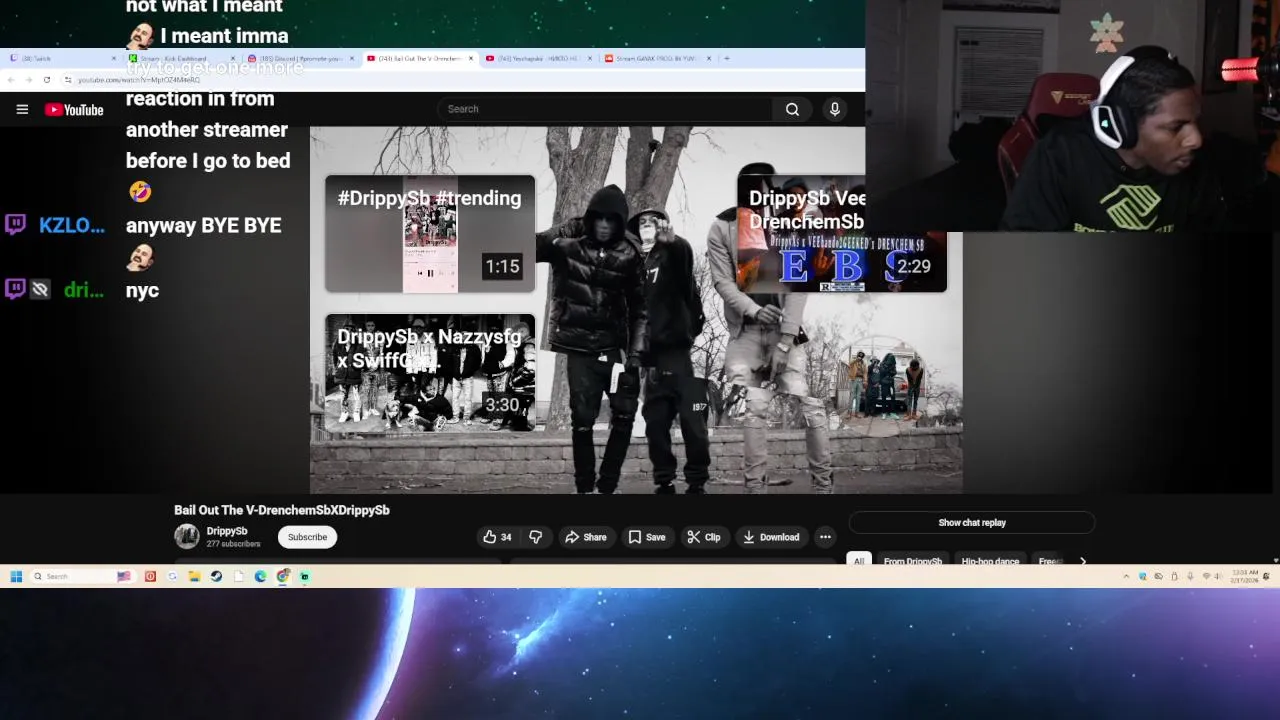The width and height of the screenshot is (1280, 720).
Task: Open more actions three-dot menu
Action: point(825,537)
